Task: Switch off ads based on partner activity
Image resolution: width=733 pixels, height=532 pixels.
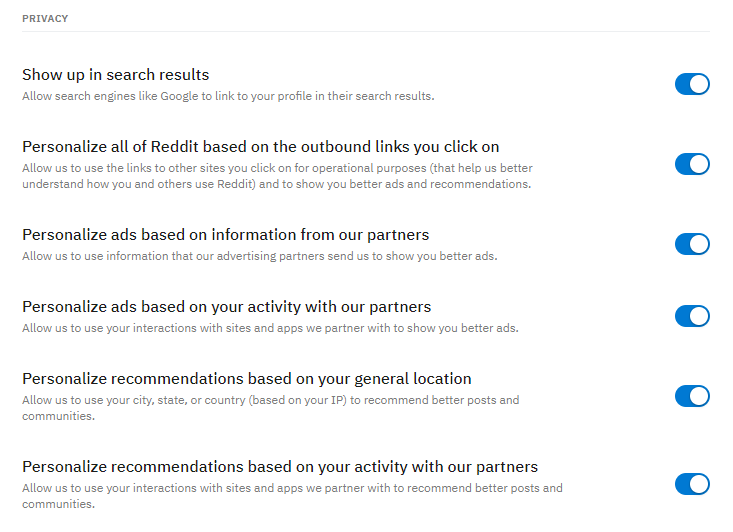Action: 692,316
